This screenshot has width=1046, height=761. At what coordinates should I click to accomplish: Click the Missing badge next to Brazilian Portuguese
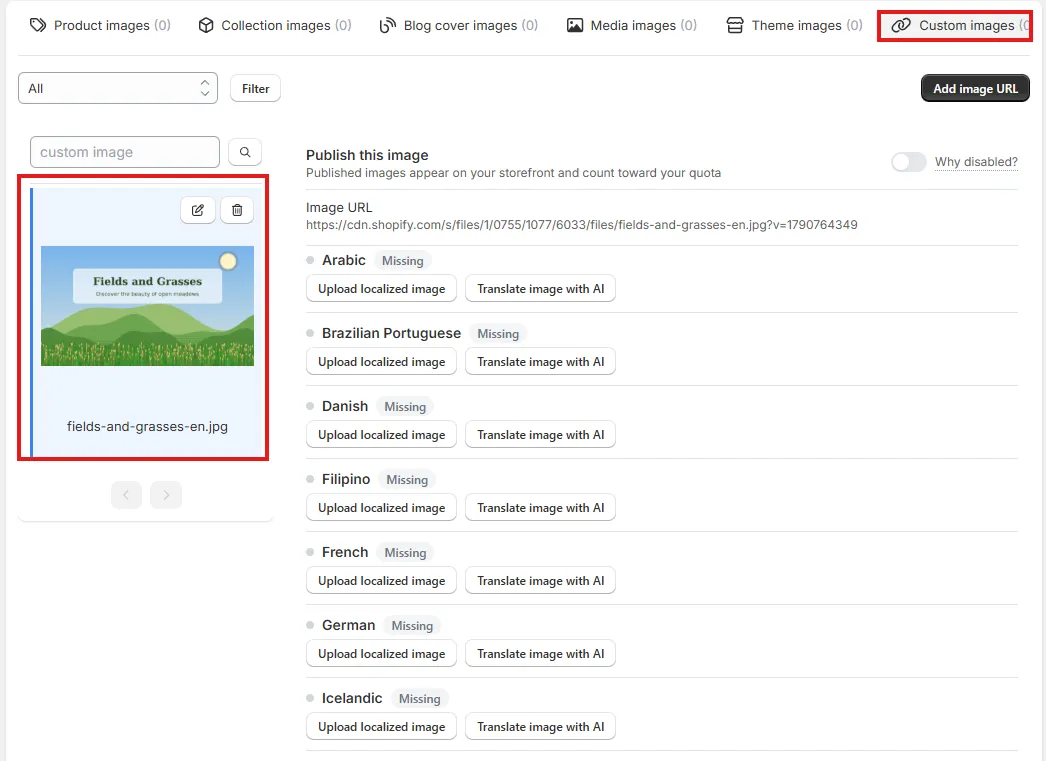pos(498,333)
